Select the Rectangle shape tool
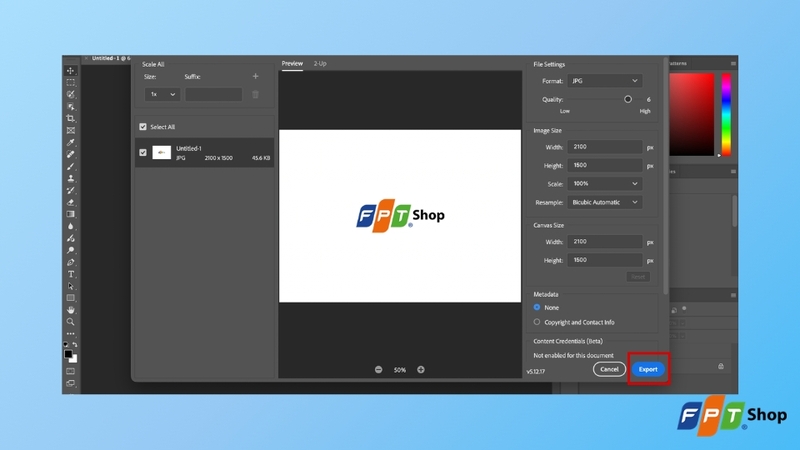Image resolution: width=800 pixels, height=450 pixels. [x=70, y=298]
